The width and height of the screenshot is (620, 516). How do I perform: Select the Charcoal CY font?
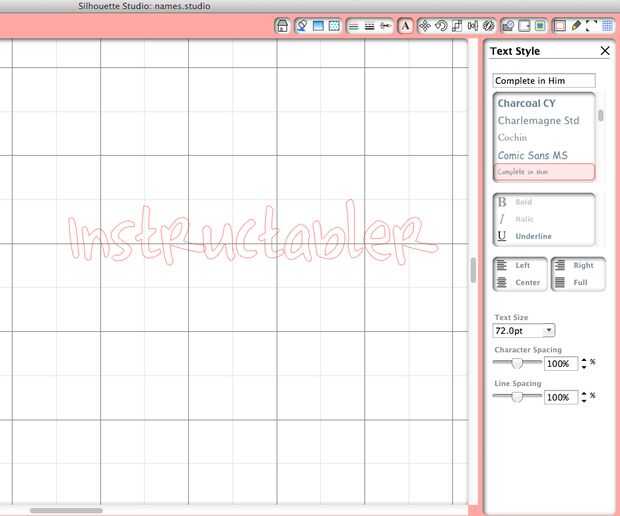click(x=544, y=103)
